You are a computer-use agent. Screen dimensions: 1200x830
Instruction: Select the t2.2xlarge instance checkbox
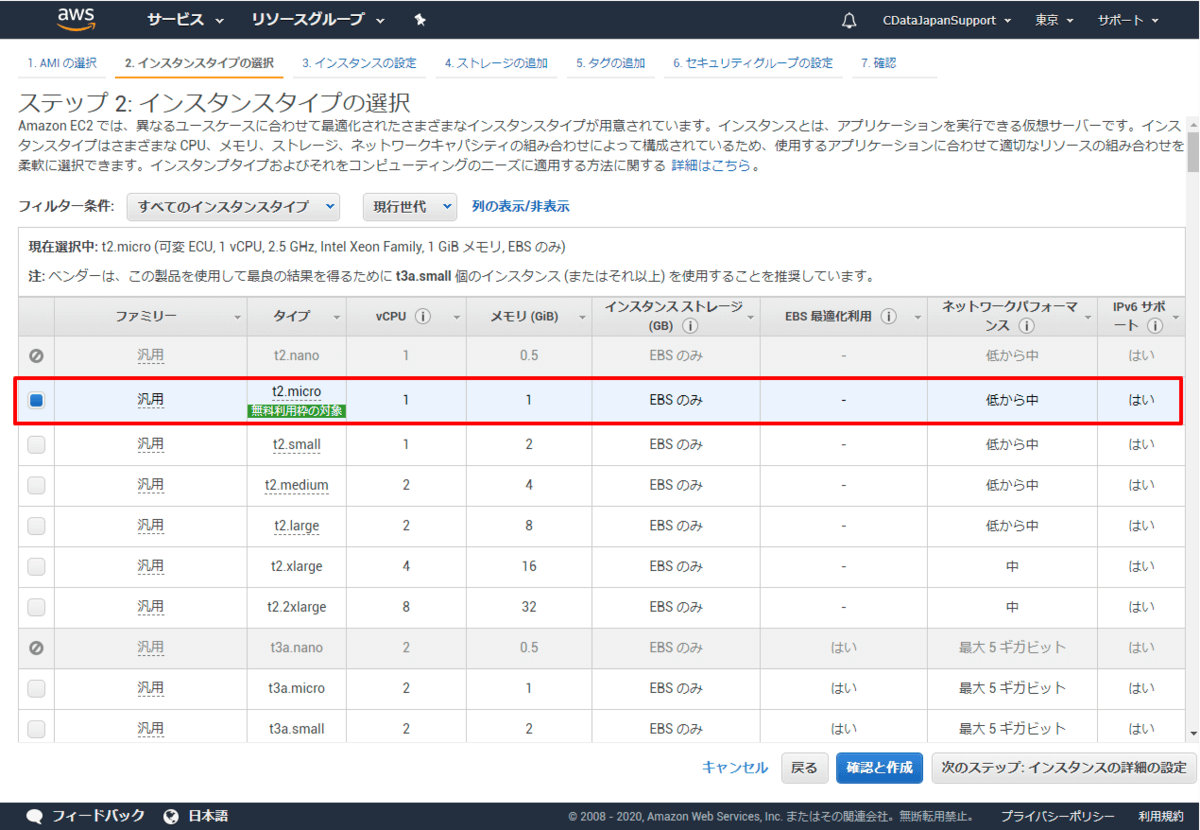click(x=36, y=607)
